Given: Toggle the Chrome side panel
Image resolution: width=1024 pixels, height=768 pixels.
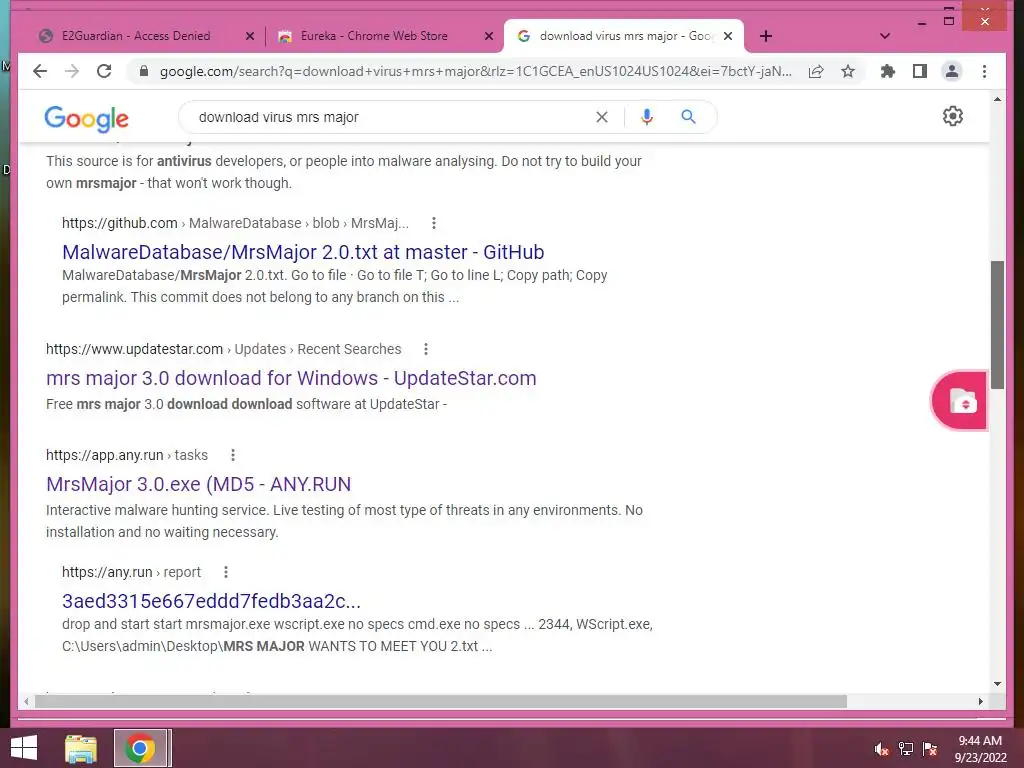Looking at the screenshot, I should point(920,71).
